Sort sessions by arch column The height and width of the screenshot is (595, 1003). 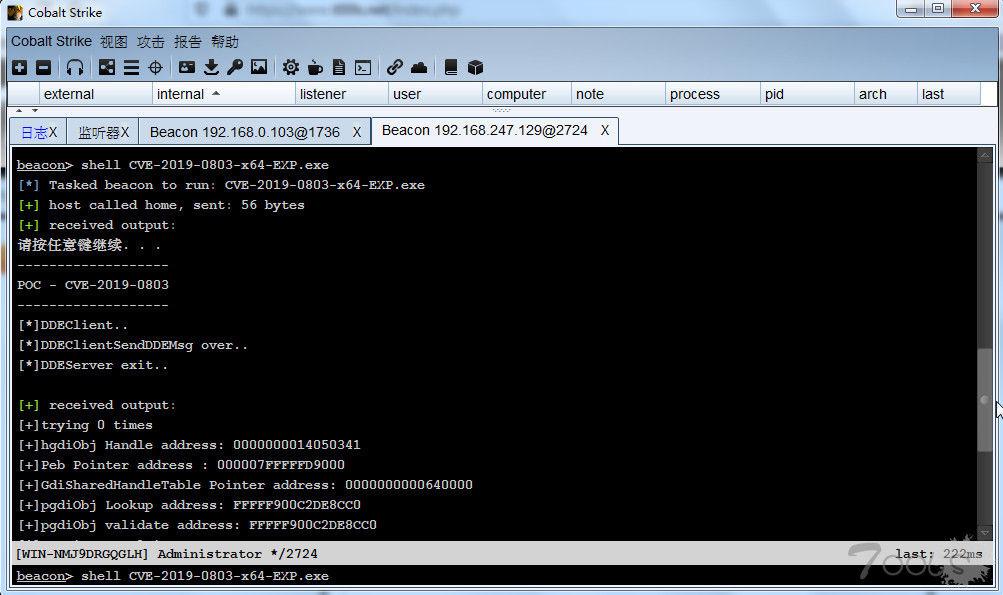886,94
